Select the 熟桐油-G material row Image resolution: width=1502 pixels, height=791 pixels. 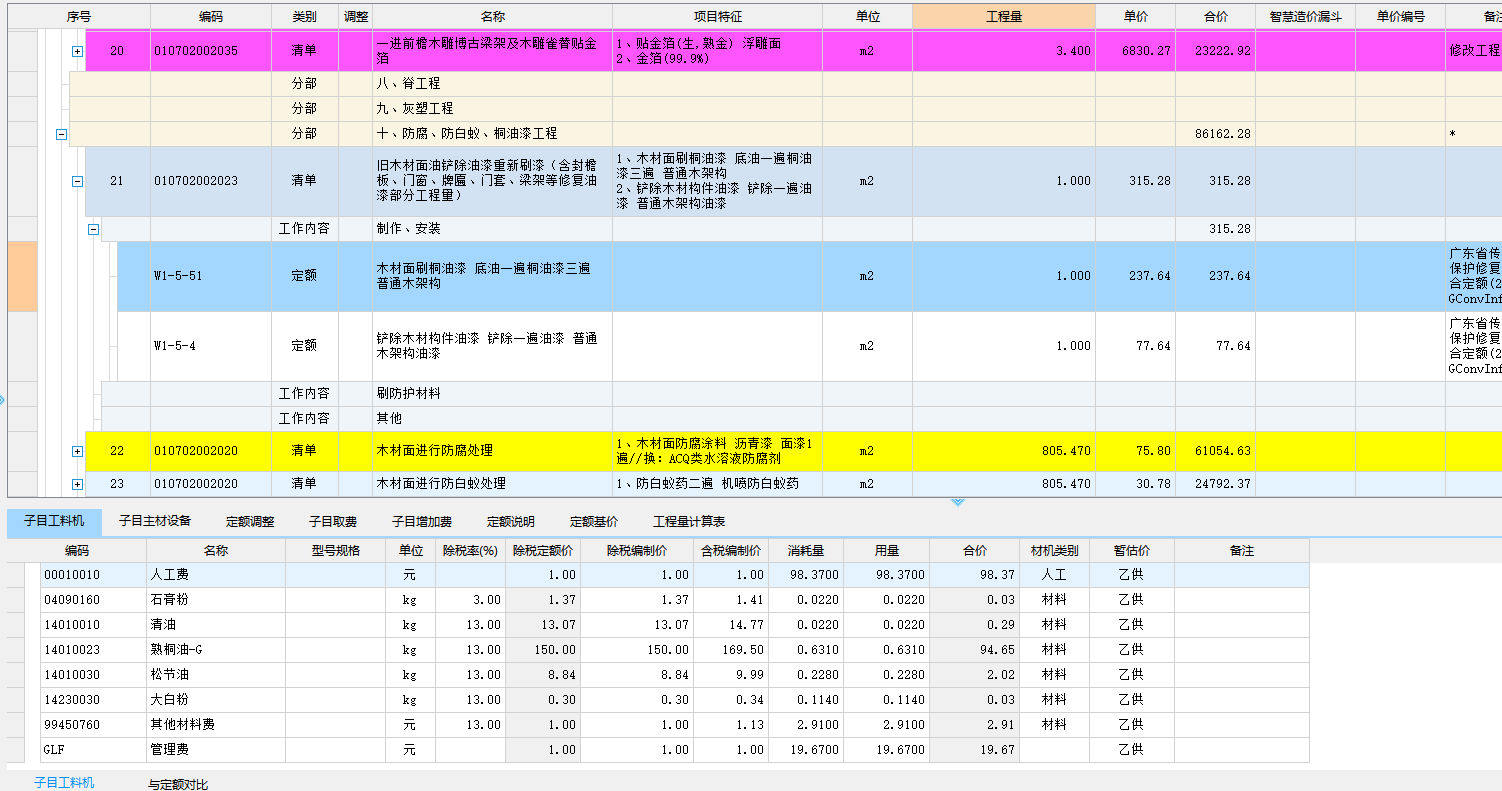coord(675,650)
